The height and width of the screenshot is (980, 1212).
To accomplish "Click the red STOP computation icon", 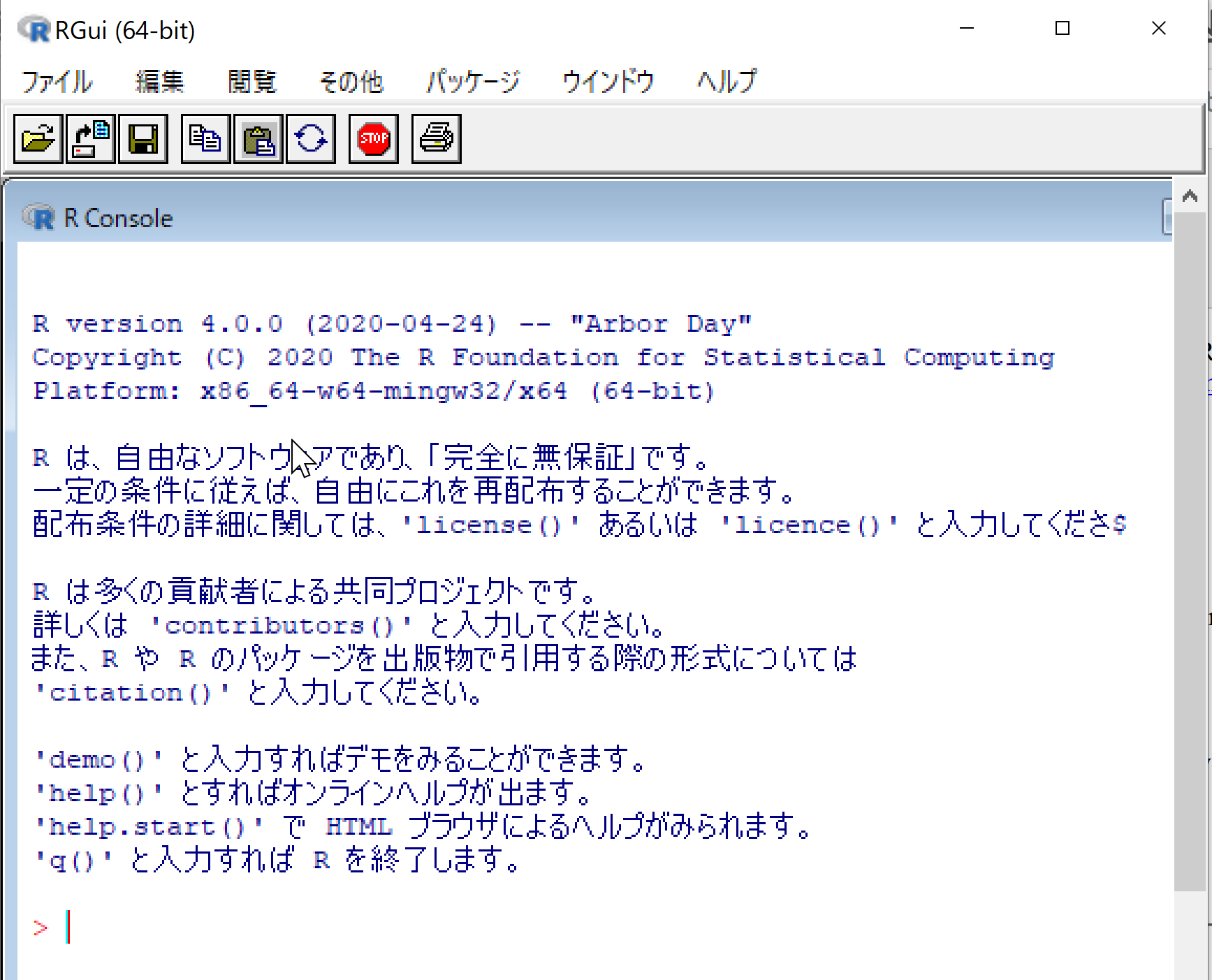I will pyautogui.click(x=374, y=139).
